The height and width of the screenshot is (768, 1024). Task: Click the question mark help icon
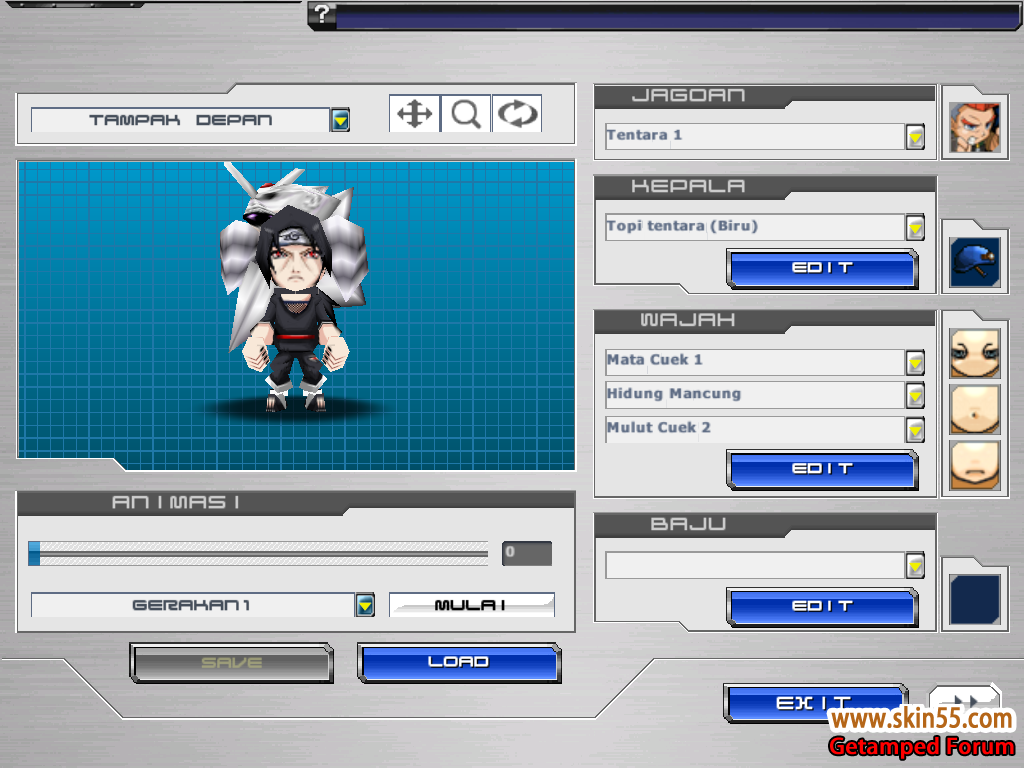(x=321, y=14)
